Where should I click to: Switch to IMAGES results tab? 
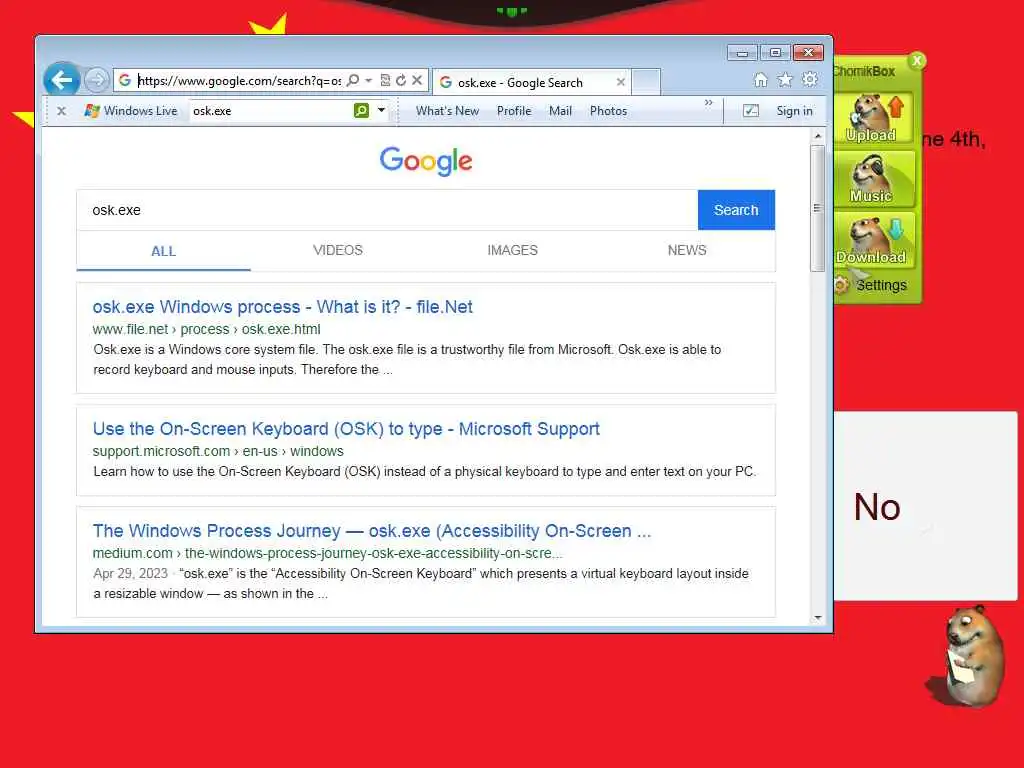tap(512, 251)
